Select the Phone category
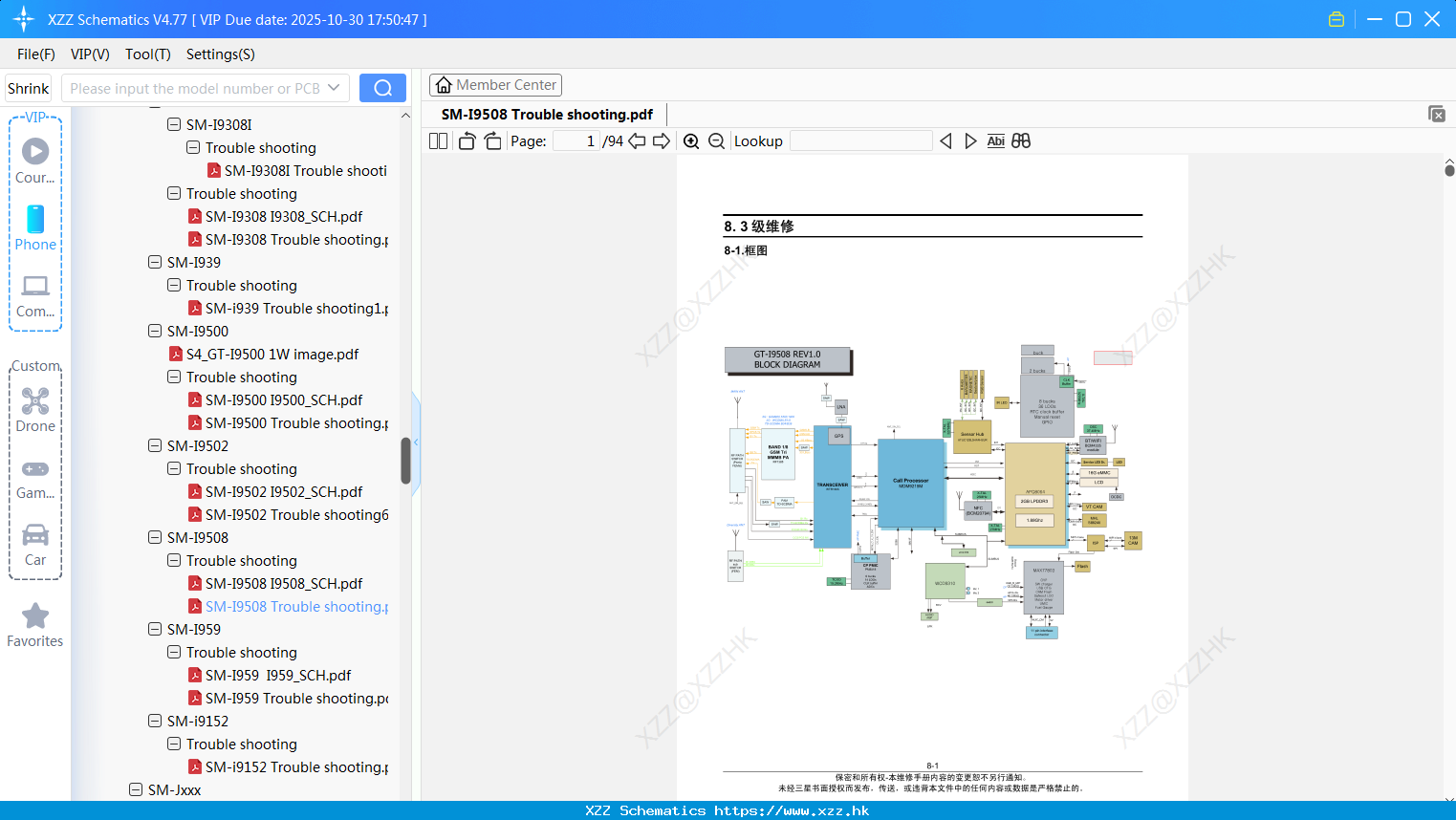Viewport: 1456px width, 820px height. point(35,227)
